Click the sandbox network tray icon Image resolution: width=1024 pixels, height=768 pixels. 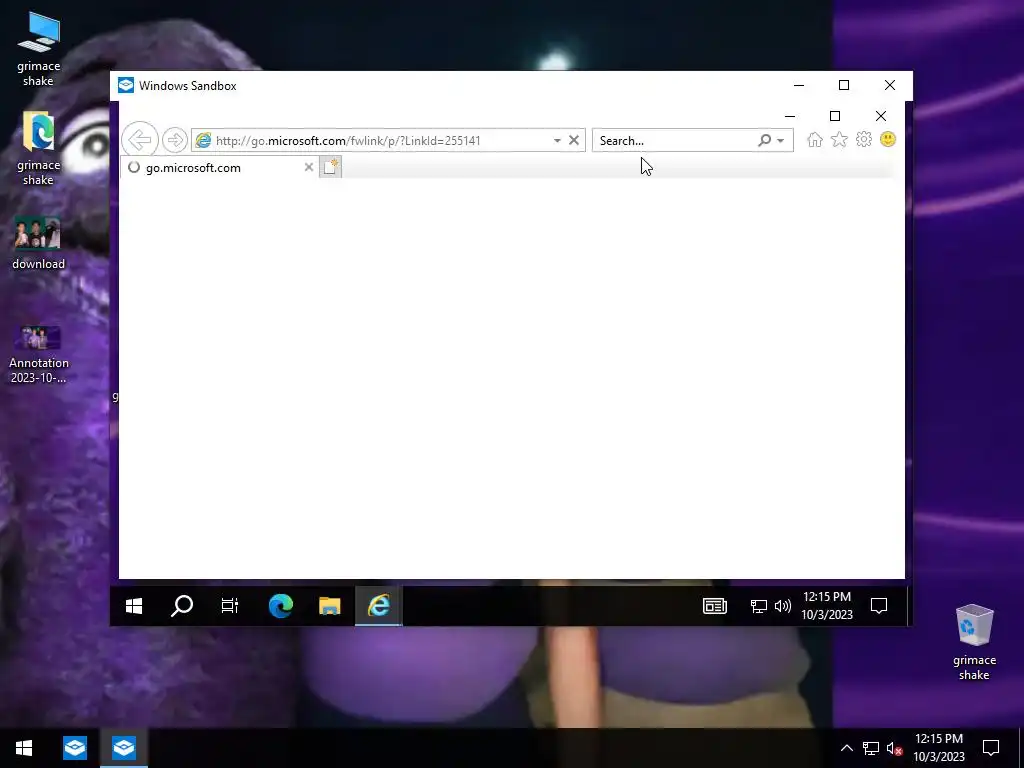click(x=758, y=607)
